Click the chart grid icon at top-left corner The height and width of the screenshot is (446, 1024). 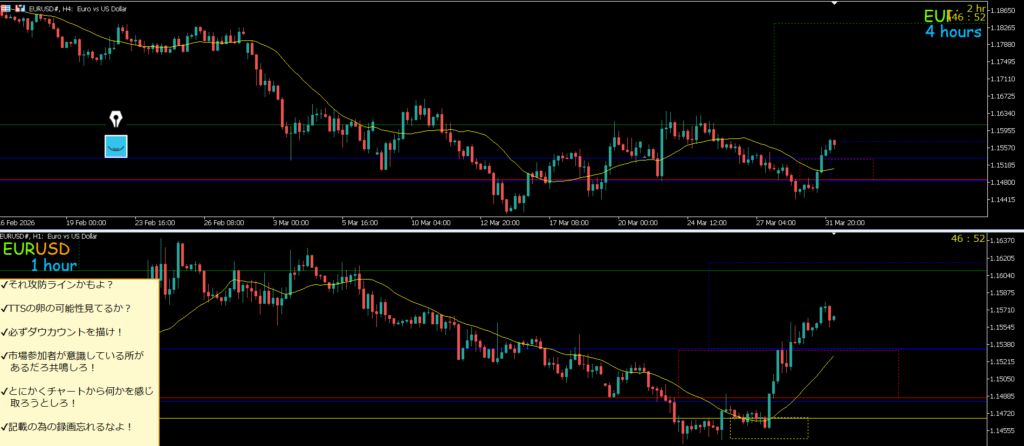point(5,7)
